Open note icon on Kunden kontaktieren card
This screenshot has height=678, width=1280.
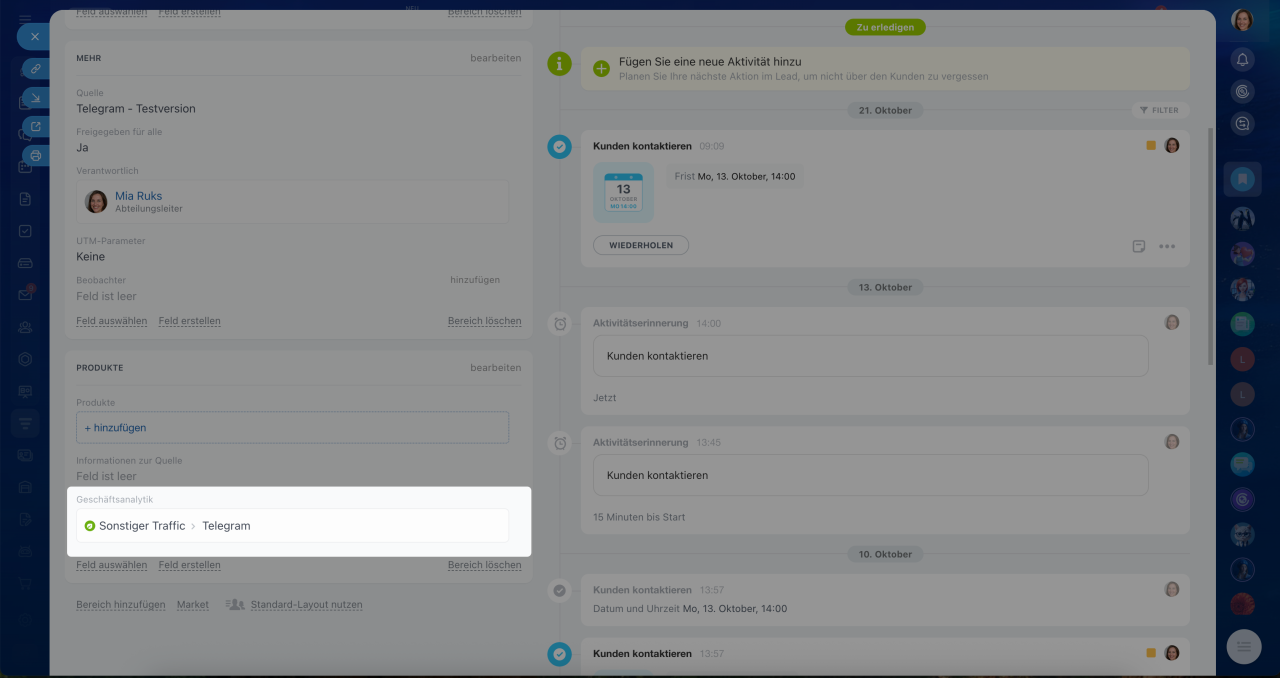[x=1139, y=246]
